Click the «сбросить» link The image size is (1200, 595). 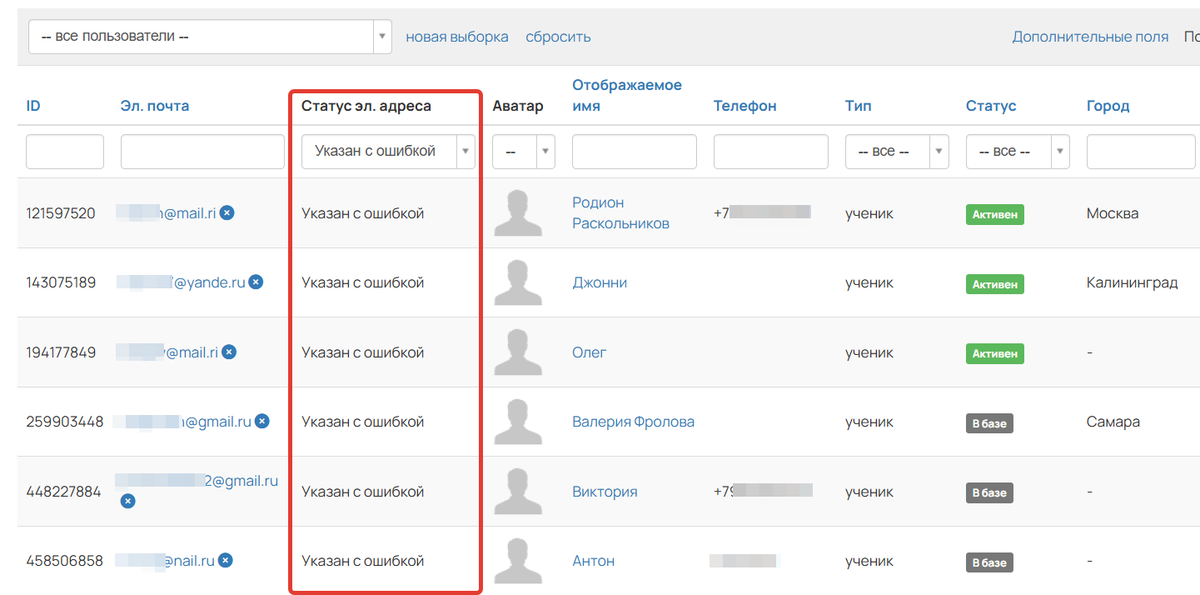pyautogui.click(x=558, y=37)
